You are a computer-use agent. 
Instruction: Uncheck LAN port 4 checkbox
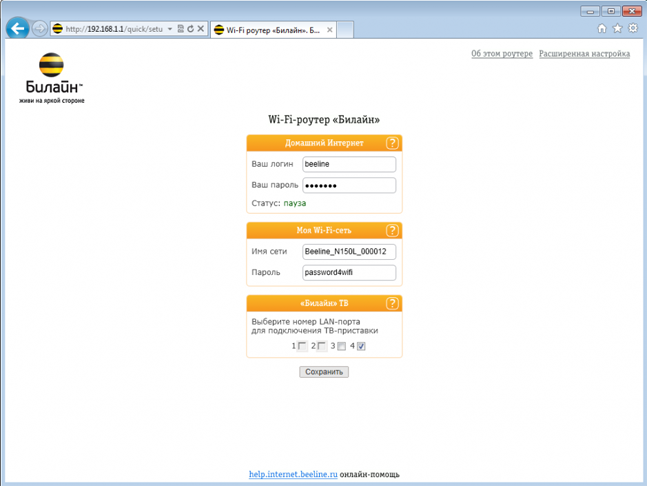[x=361, y=347]
